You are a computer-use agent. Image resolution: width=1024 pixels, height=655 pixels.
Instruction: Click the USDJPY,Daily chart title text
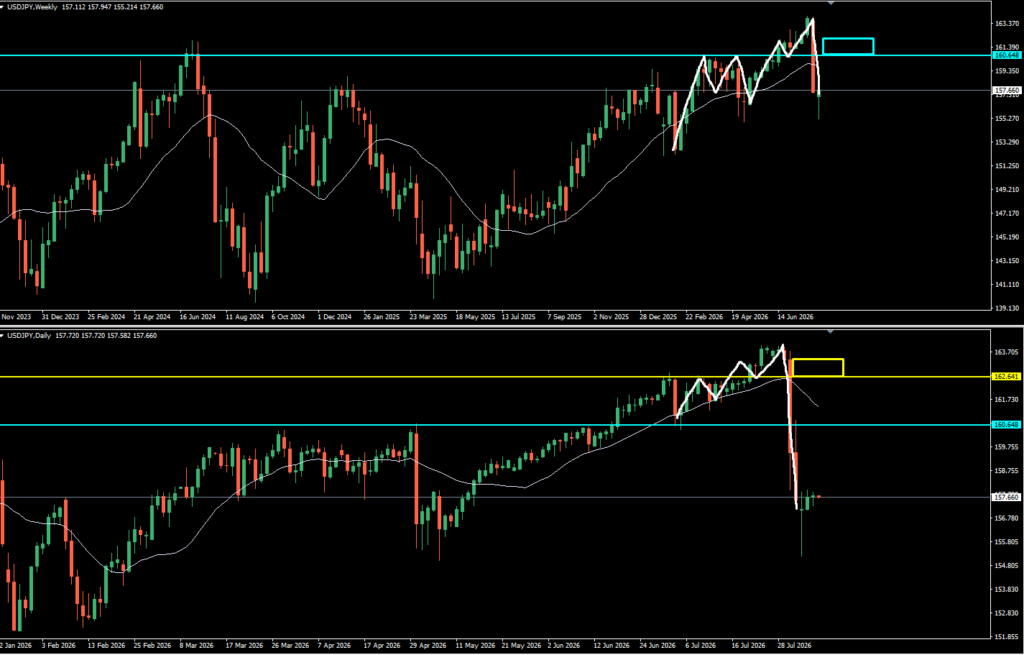pos(29,336)
